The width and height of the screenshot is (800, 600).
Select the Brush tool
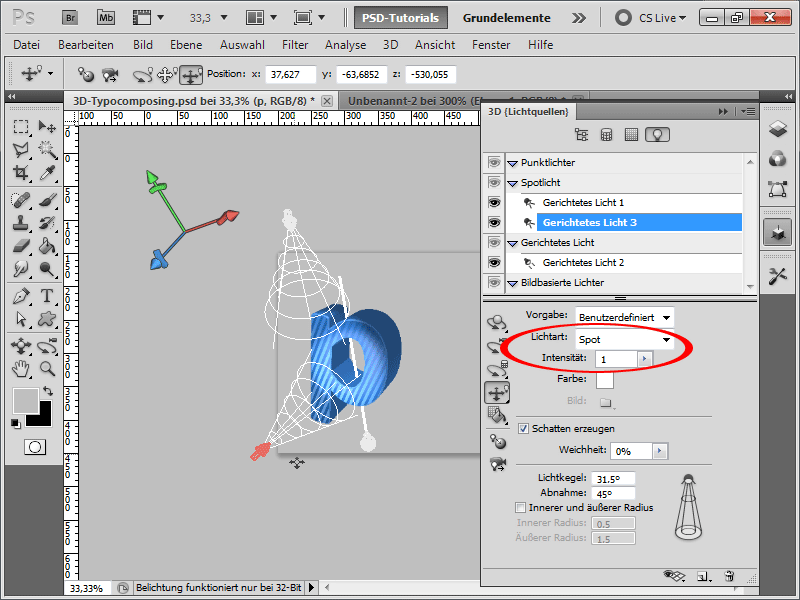(x=47, y=199)
